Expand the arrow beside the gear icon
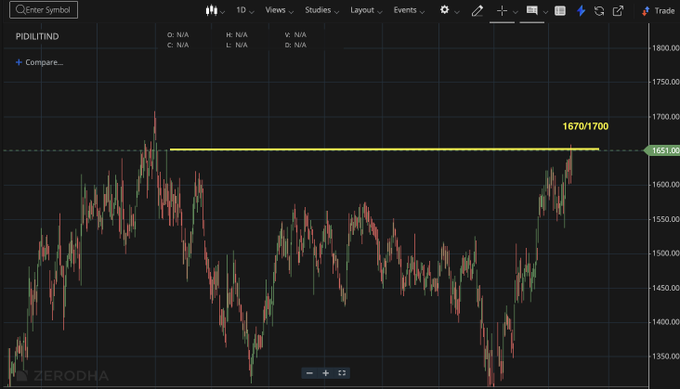Screen dimensions: 680x389 [x=457, y=12]
